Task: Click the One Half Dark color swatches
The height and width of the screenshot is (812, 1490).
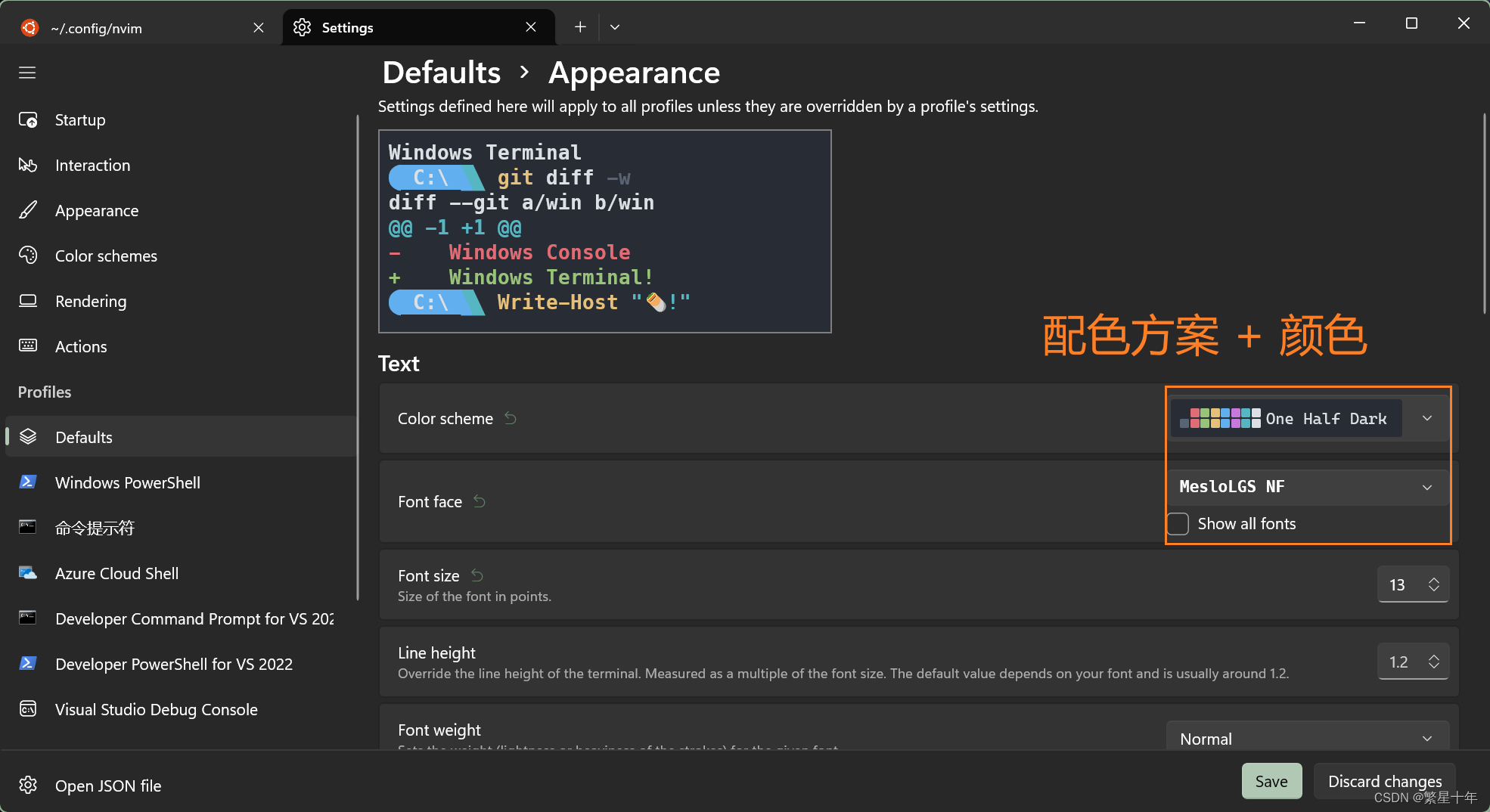Action: [1220, 418]
